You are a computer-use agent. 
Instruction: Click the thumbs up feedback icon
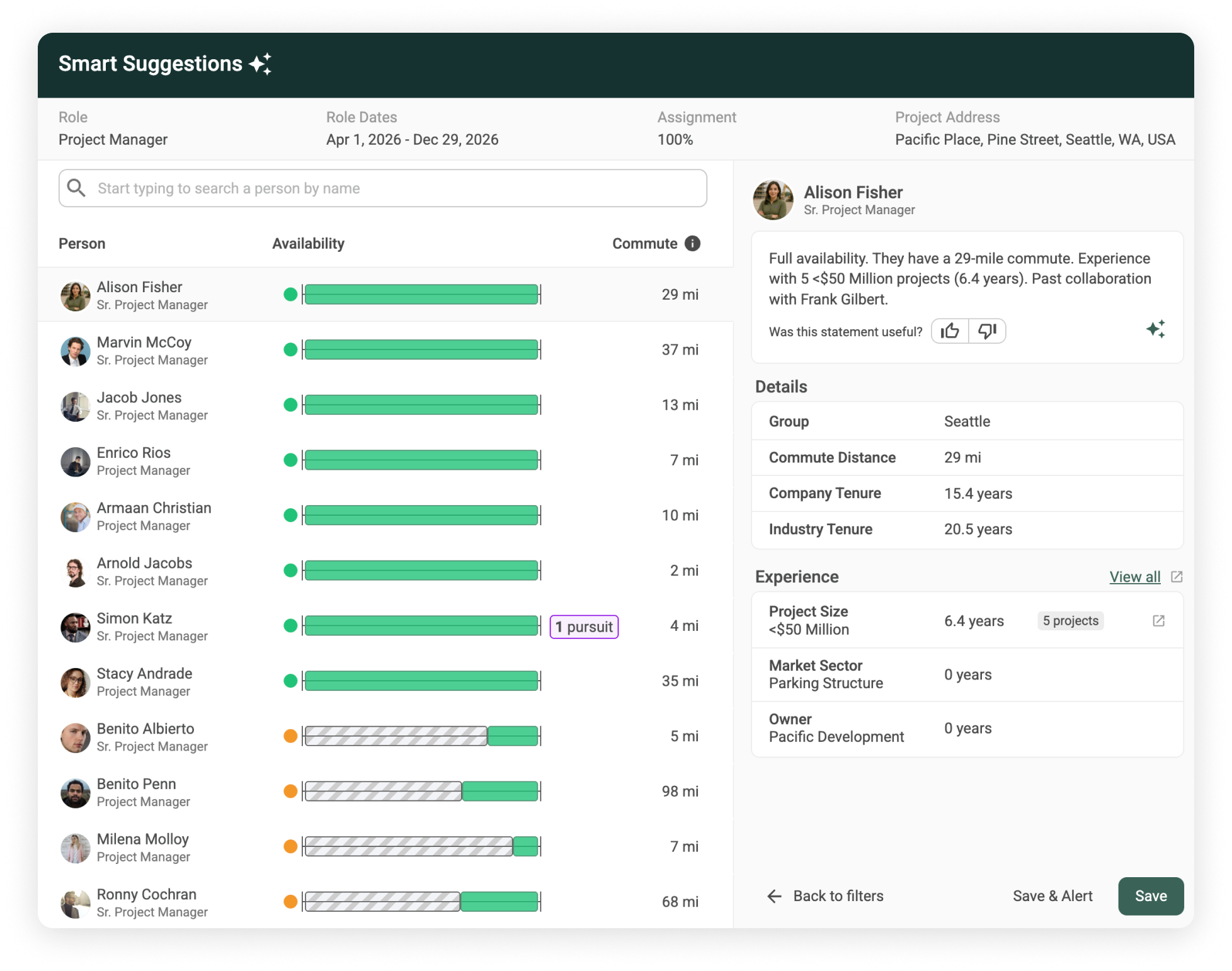click(x=950, y=331)
